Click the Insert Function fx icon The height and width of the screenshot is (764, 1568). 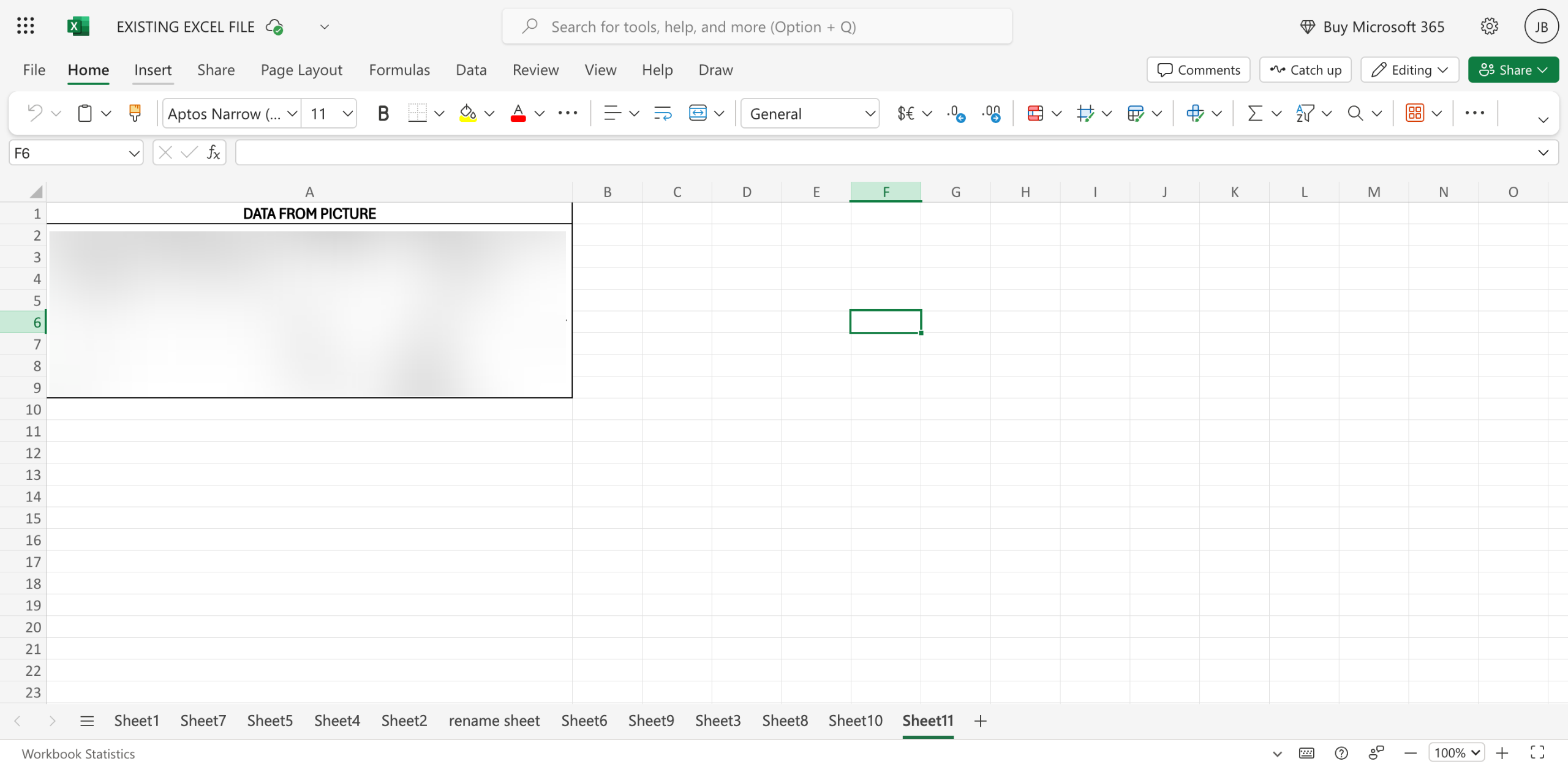[213, 153]
